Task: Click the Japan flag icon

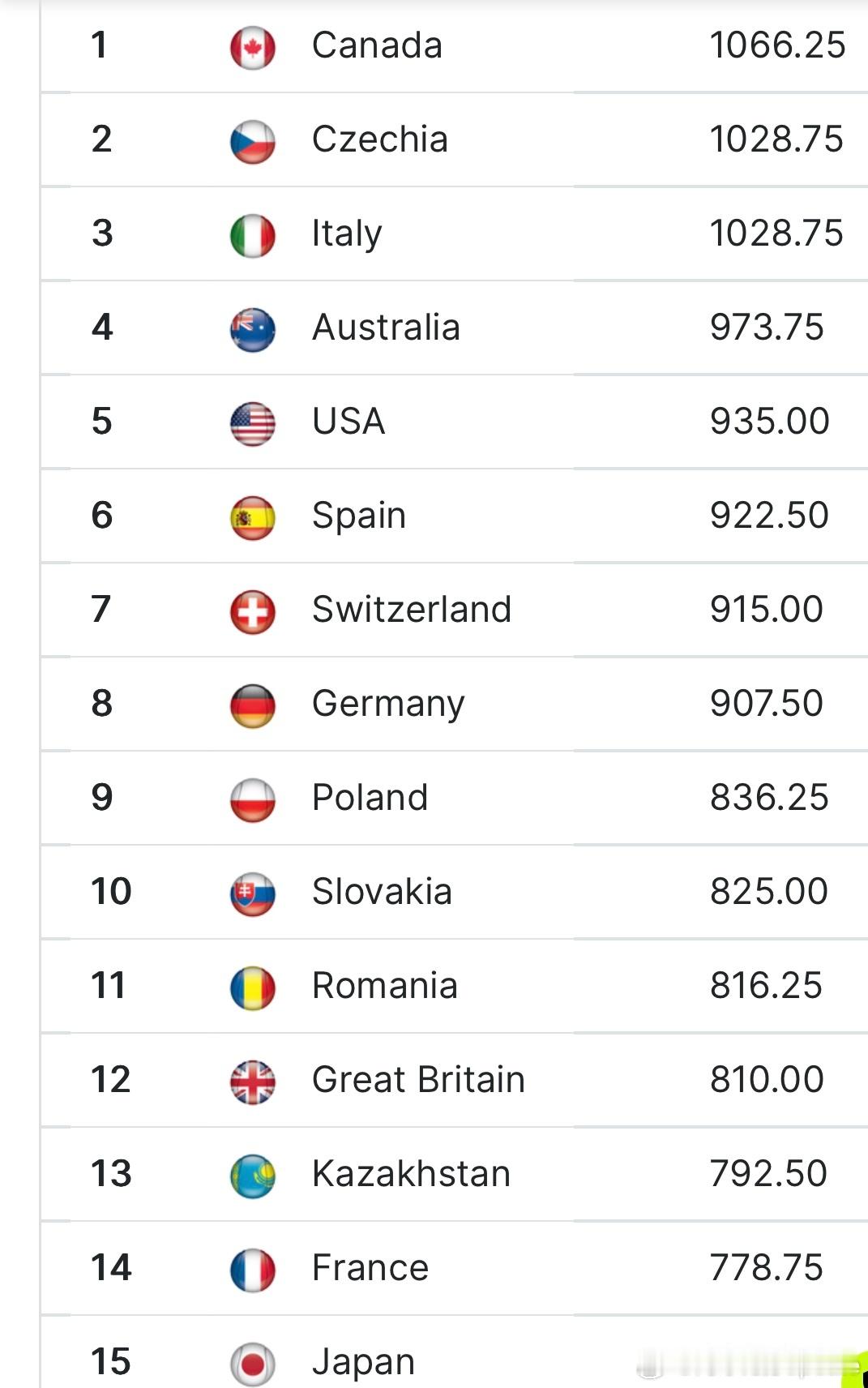Action: (x=253, y=1364)
